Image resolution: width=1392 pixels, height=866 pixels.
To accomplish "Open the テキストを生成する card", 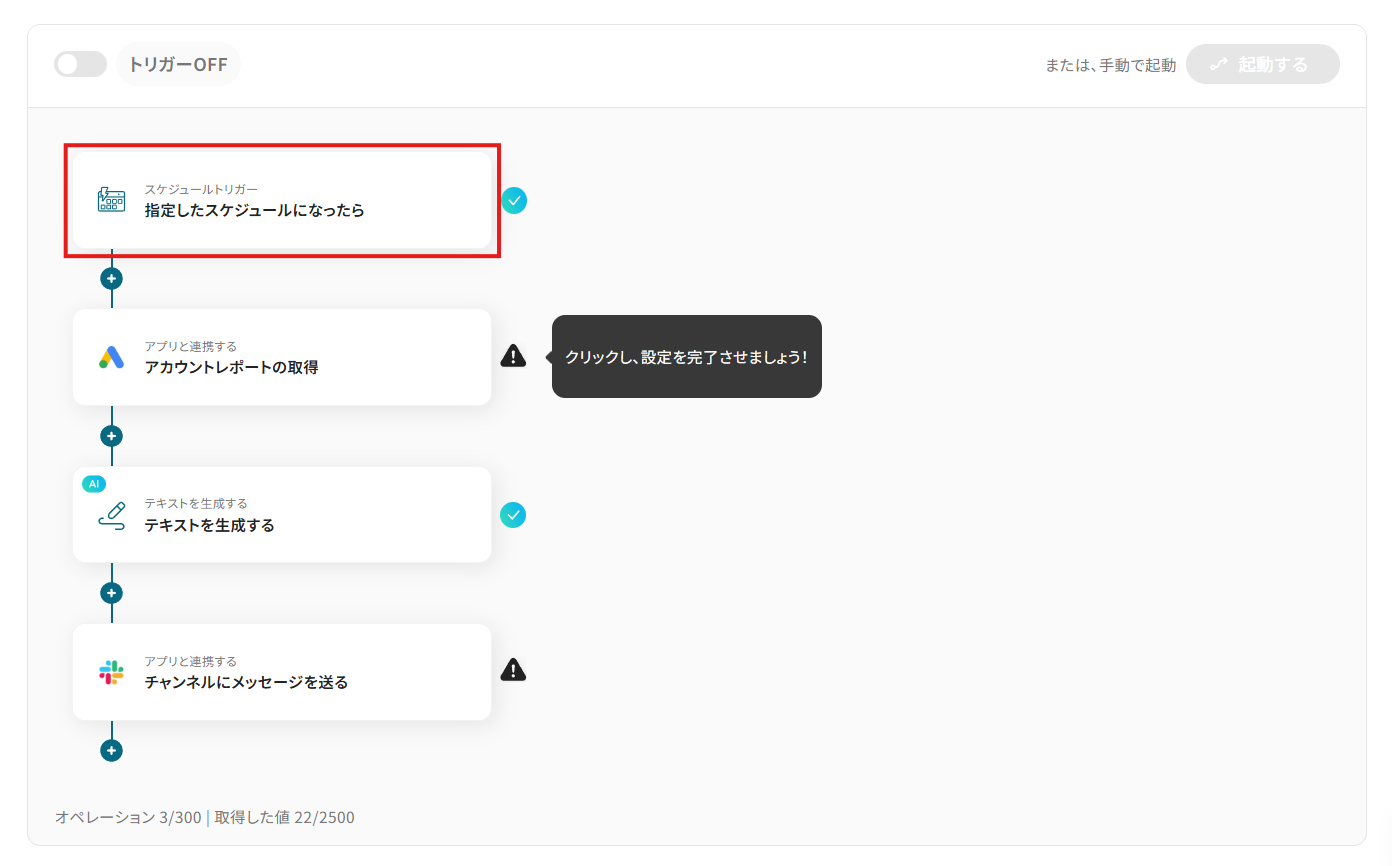I will [x=282, y=514].
